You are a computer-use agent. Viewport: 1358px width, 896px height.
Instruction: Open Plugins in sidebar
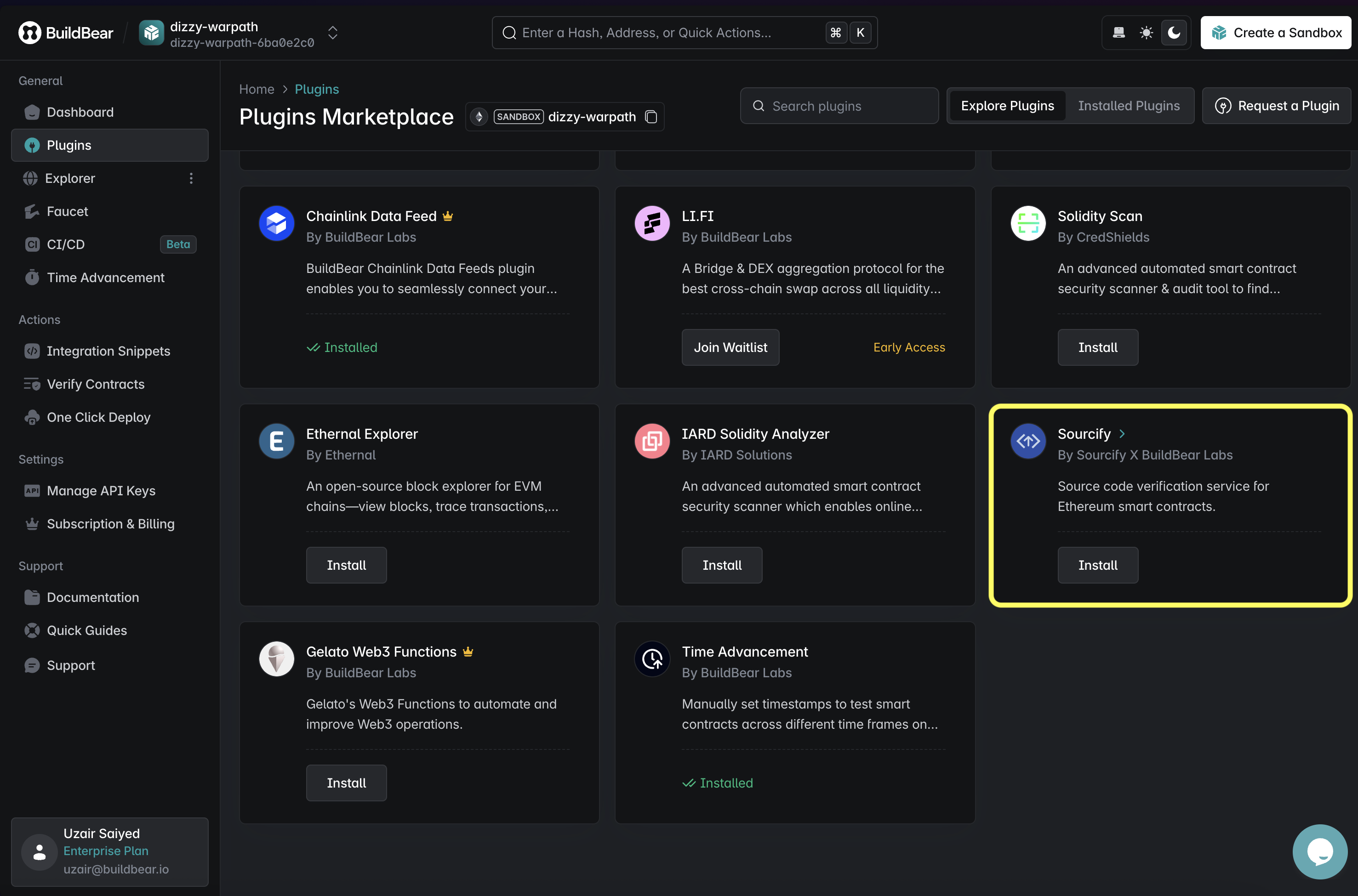[110, 145]
